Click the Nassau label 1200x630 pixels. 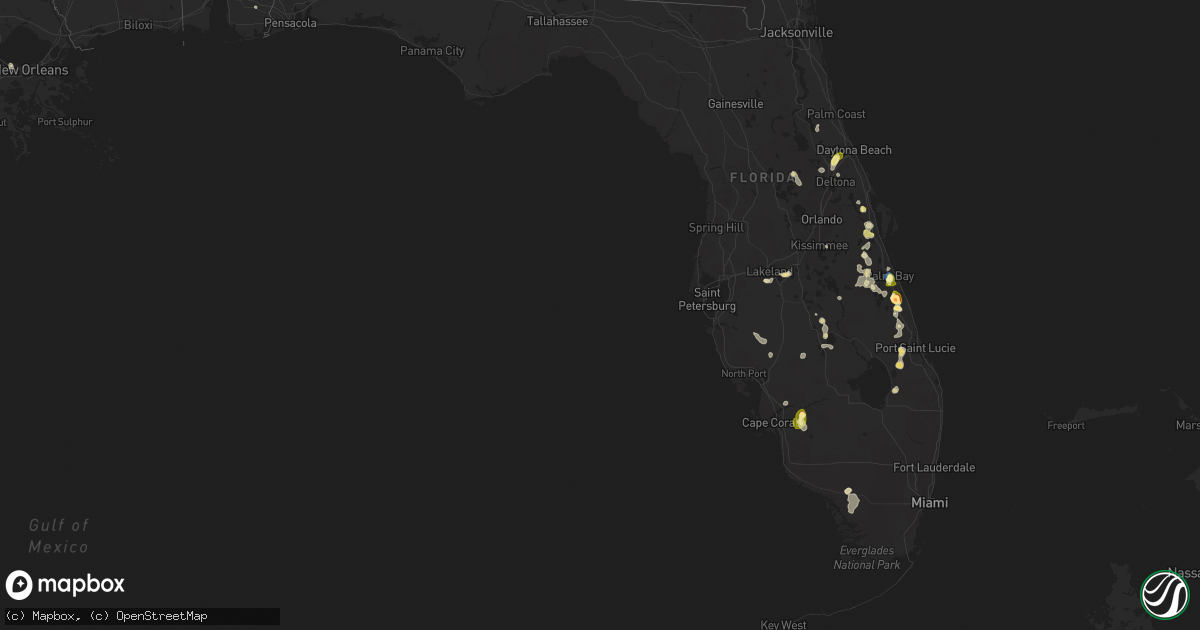pyautogui.click(x=1184, y=573)
